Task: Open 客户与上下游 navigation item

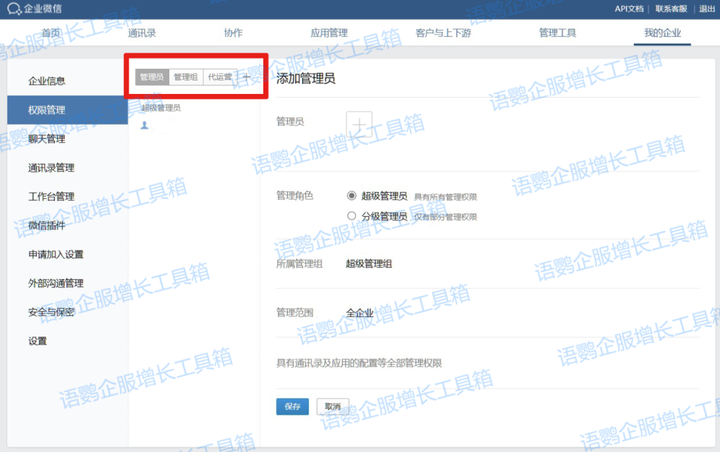Action: tap(443, 33)
